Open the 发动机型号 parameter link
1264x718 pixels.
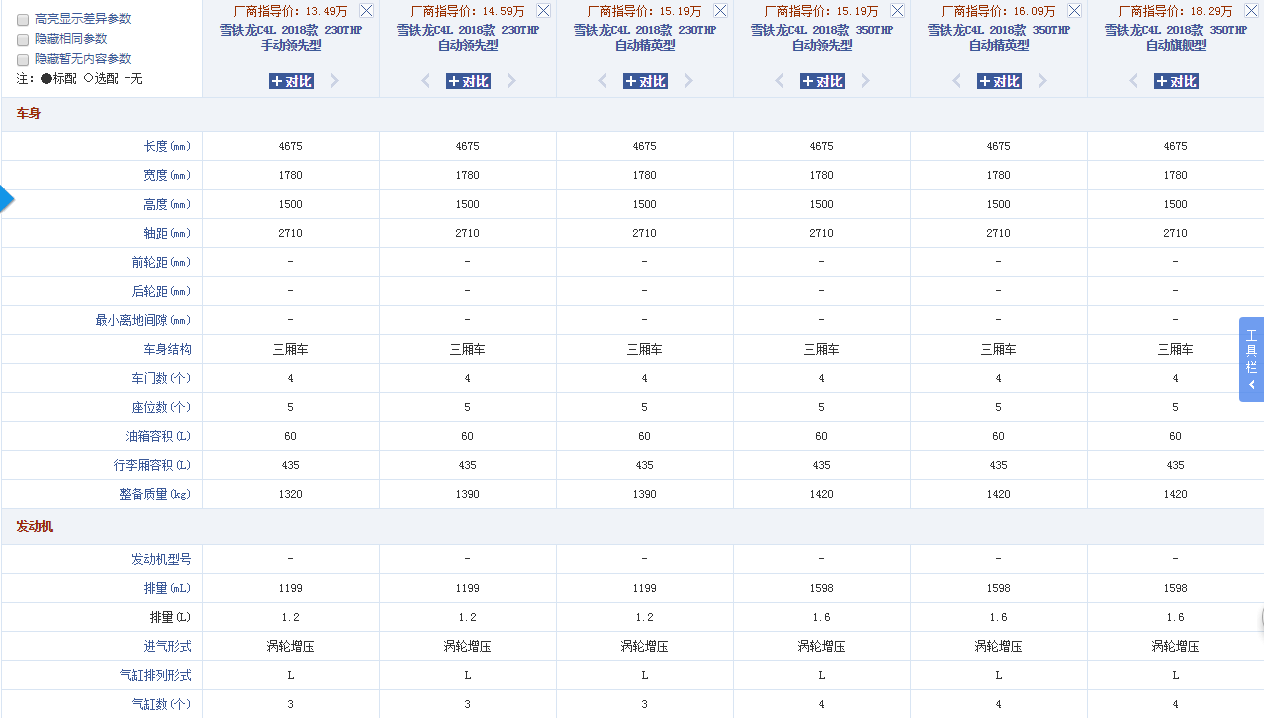point(161,559)
